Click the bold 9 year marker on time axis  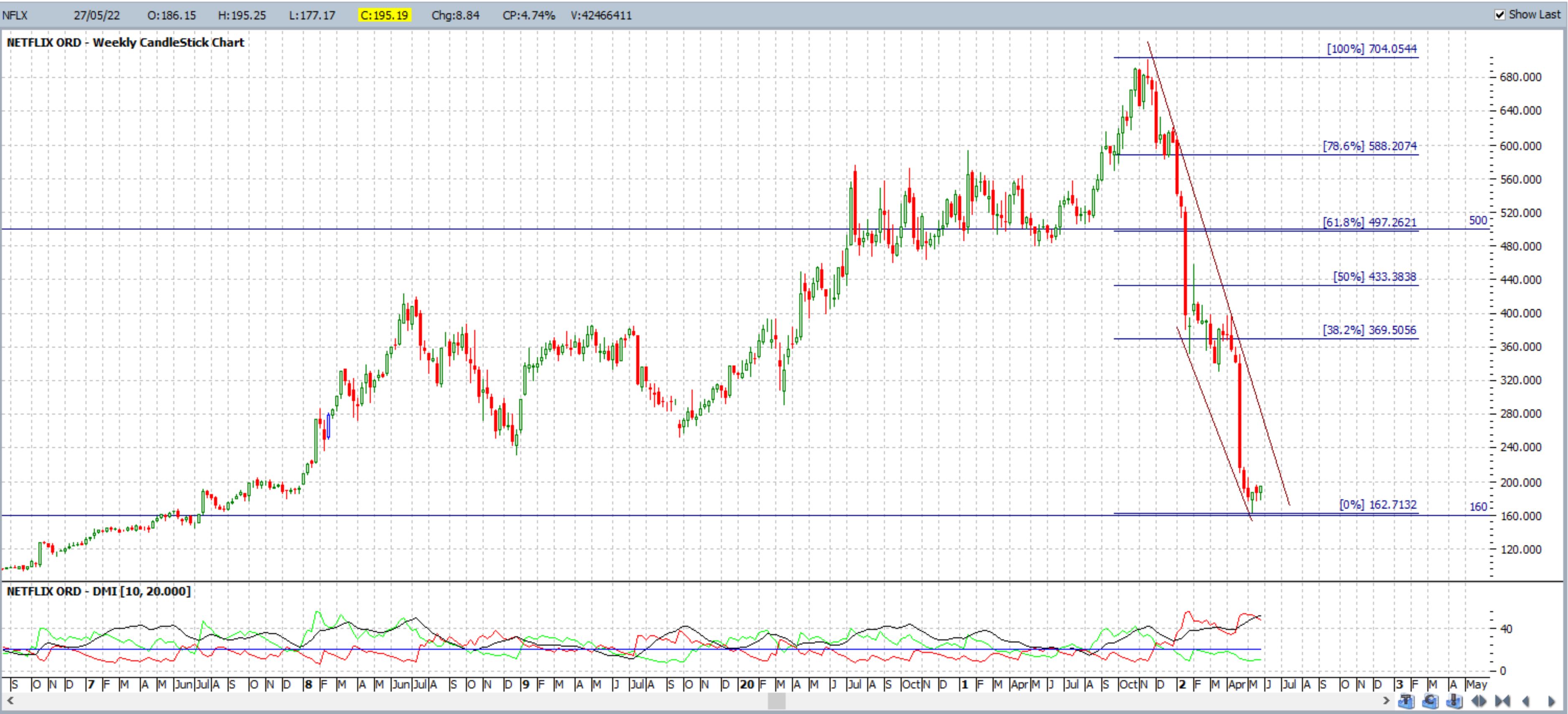pos(525,684)
